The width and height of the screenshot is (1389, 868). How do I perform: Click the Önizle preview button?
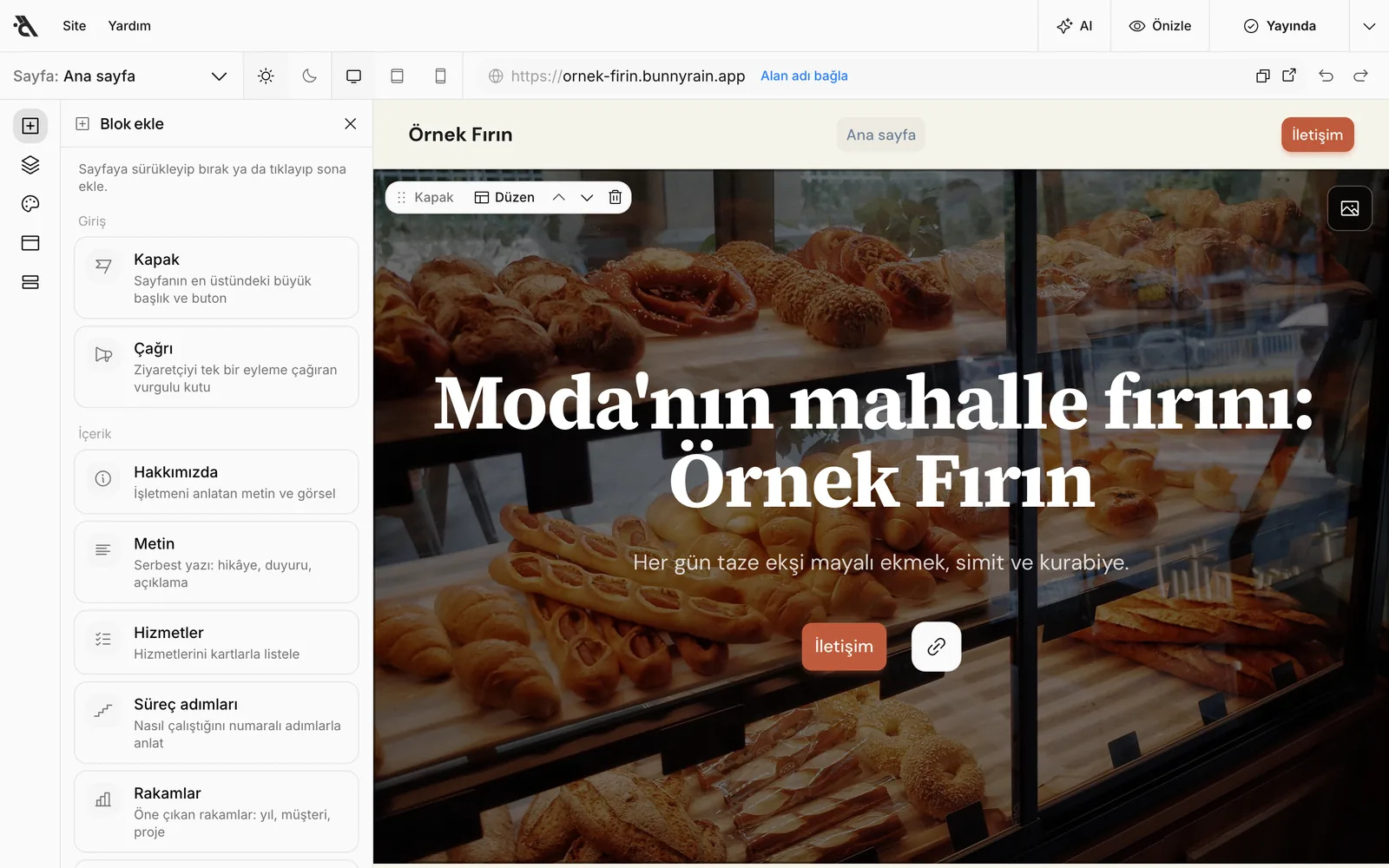pos(1160,26)
